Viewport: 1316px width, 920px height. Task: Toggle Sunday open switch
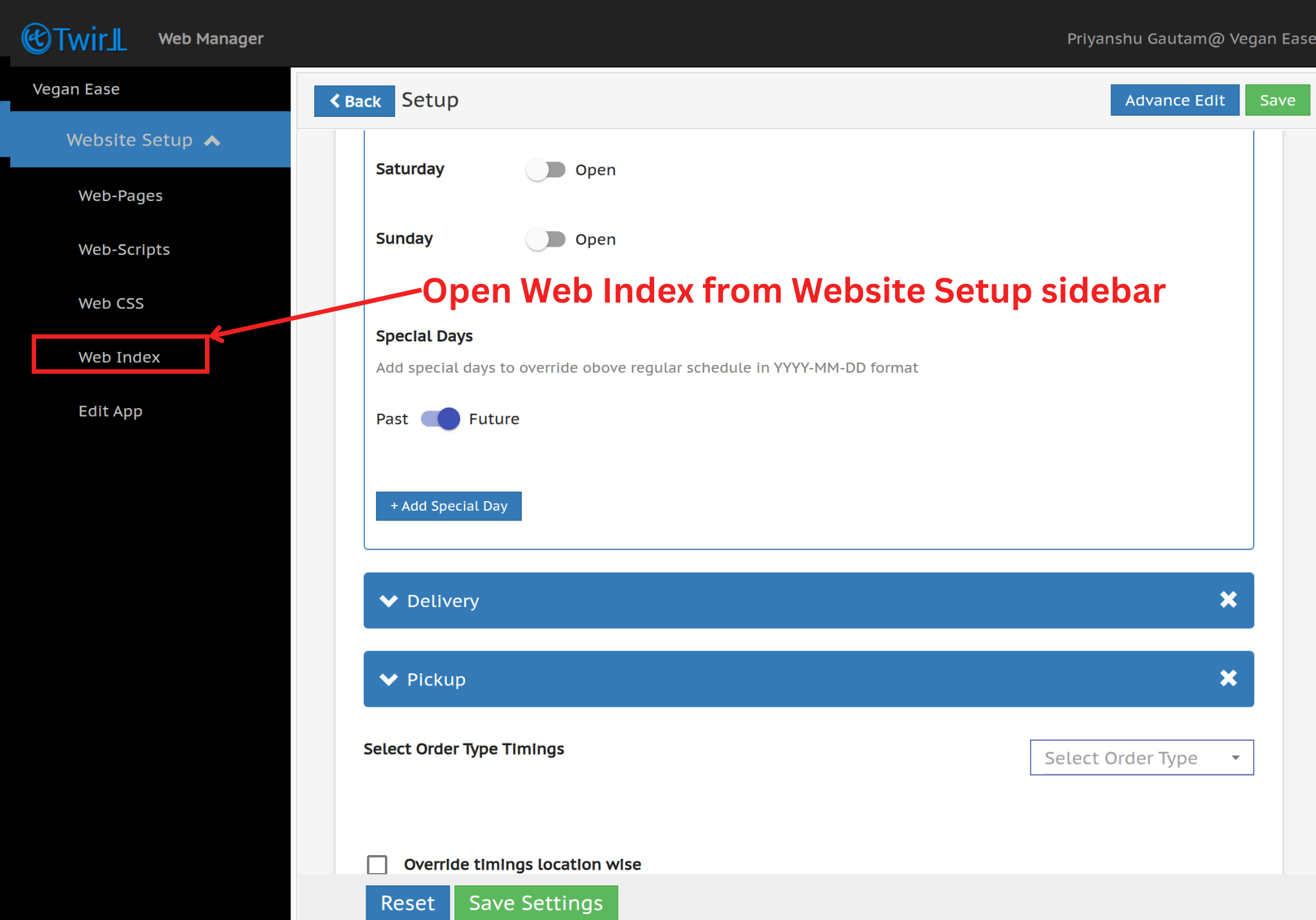[546, 239]
